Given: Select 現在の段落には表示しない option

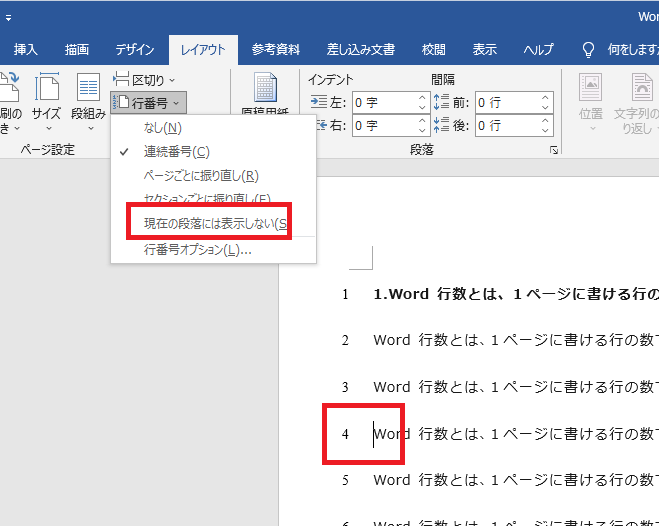Looking at the screenshot, I should (214, 223).
